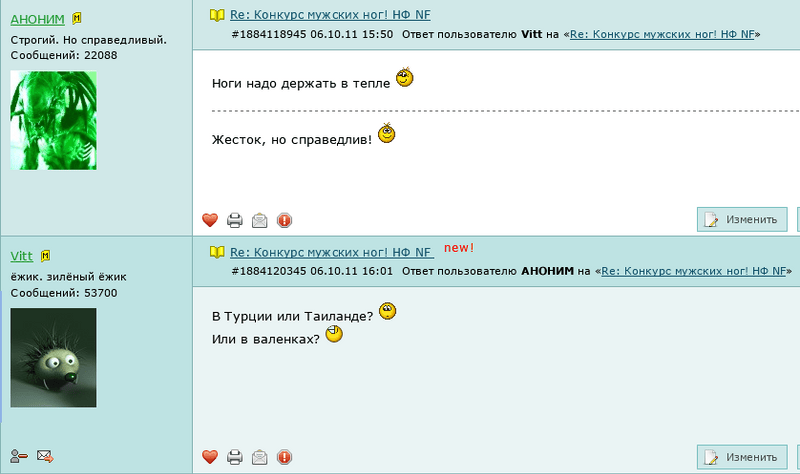Click Изменить button on АНОНИМ's post
800x474 pixels.
point(742,219)
